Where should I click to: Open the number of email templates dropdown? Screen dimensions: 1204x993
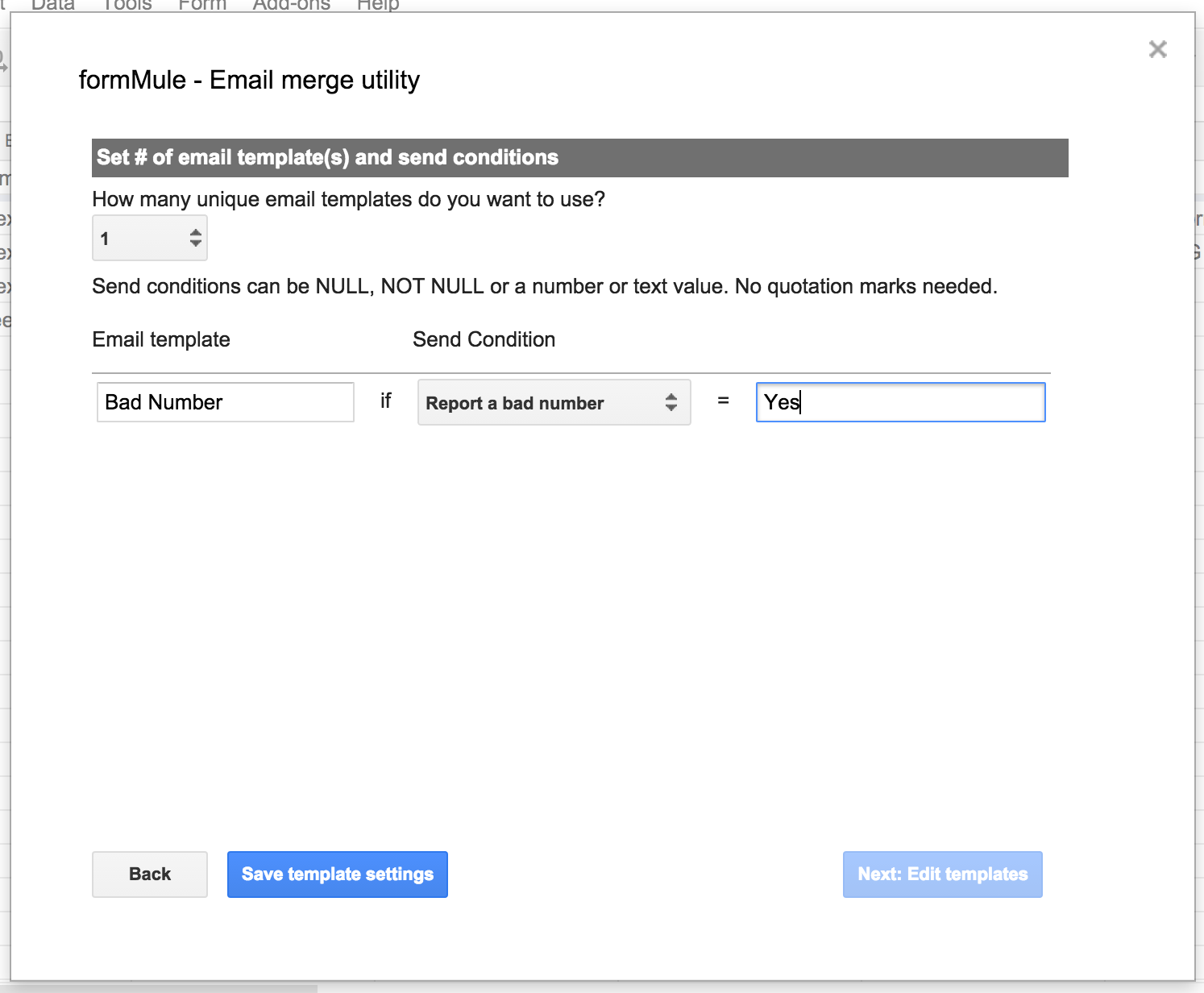point(150,238)
